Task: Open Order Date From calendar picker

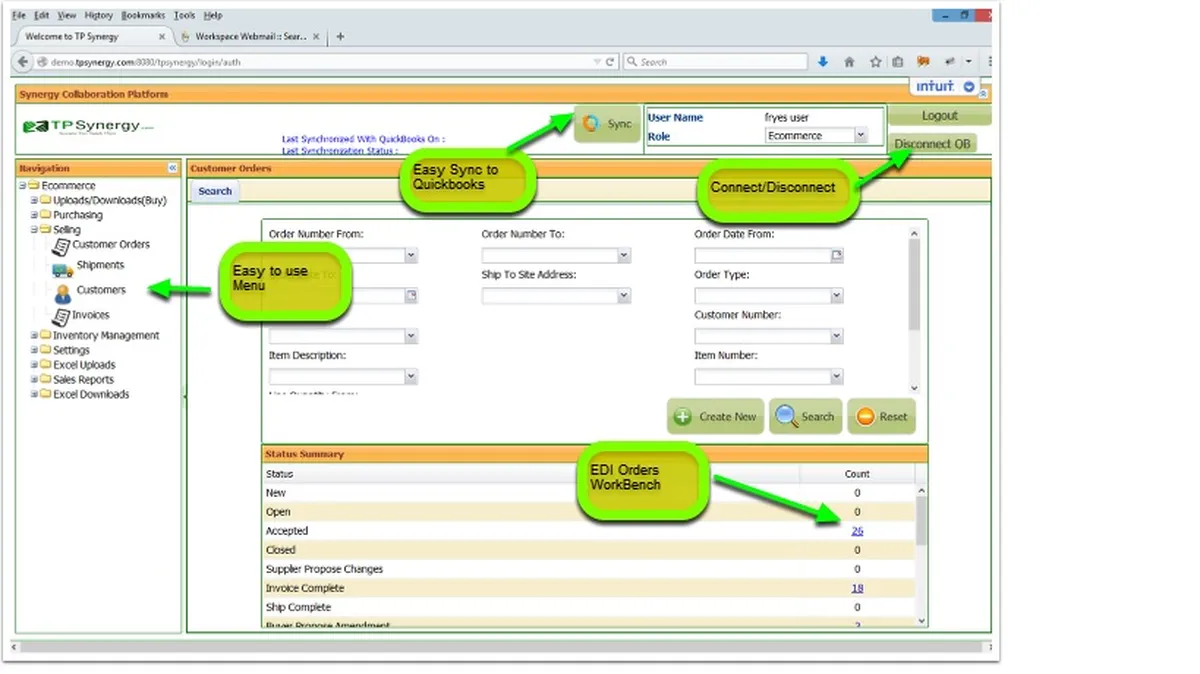Action: pyautogui.click(x=837, y=256)
